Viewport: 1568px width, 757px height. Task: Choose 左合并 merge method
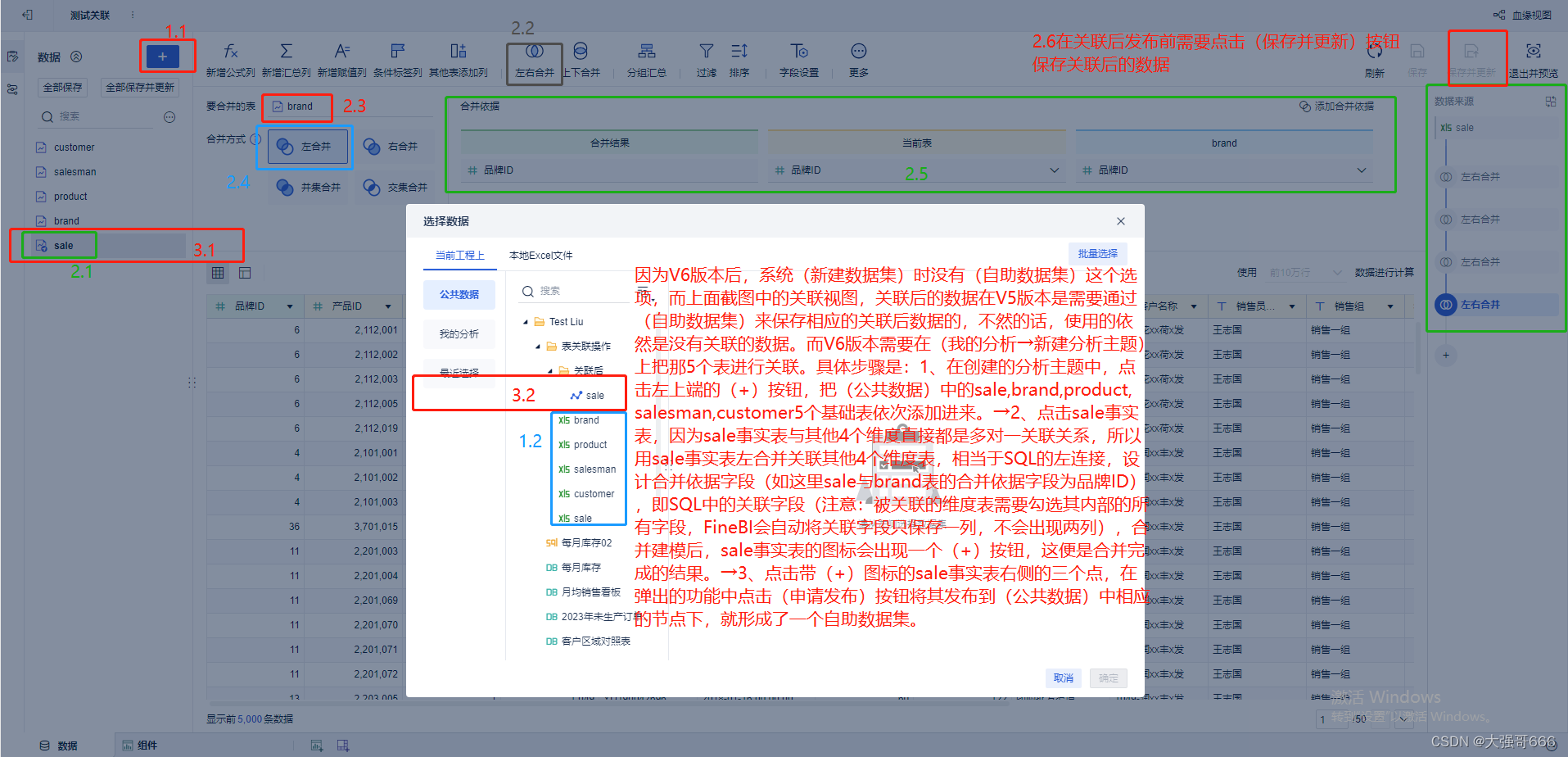tap(308, 147)
